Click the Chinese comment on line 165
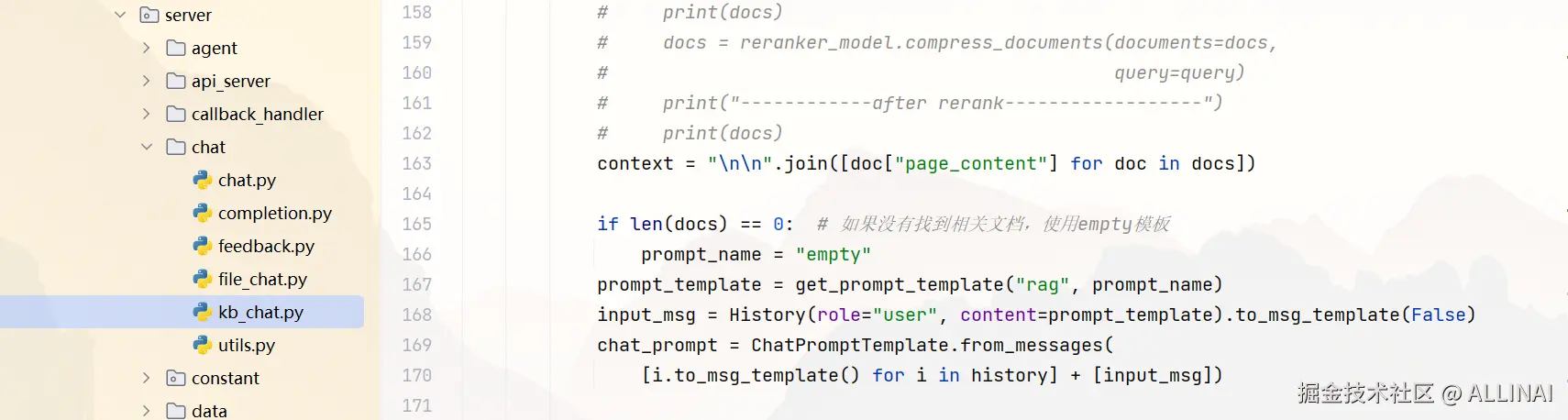Screen dimensions: 1568x420 coord(993,224)
